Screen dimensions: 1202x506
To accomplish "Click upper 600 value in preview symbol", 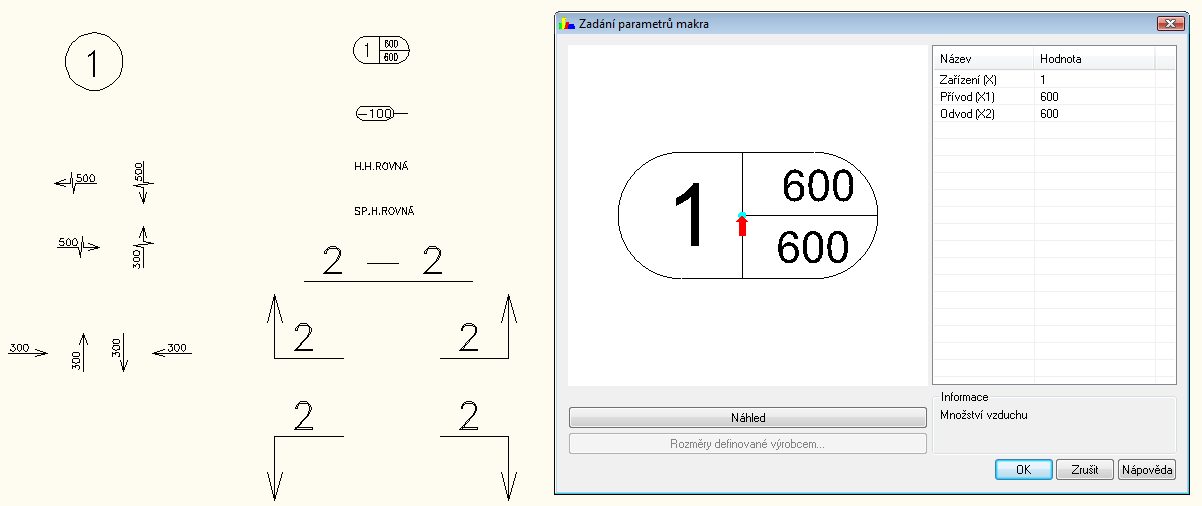I will click(818, 186).
